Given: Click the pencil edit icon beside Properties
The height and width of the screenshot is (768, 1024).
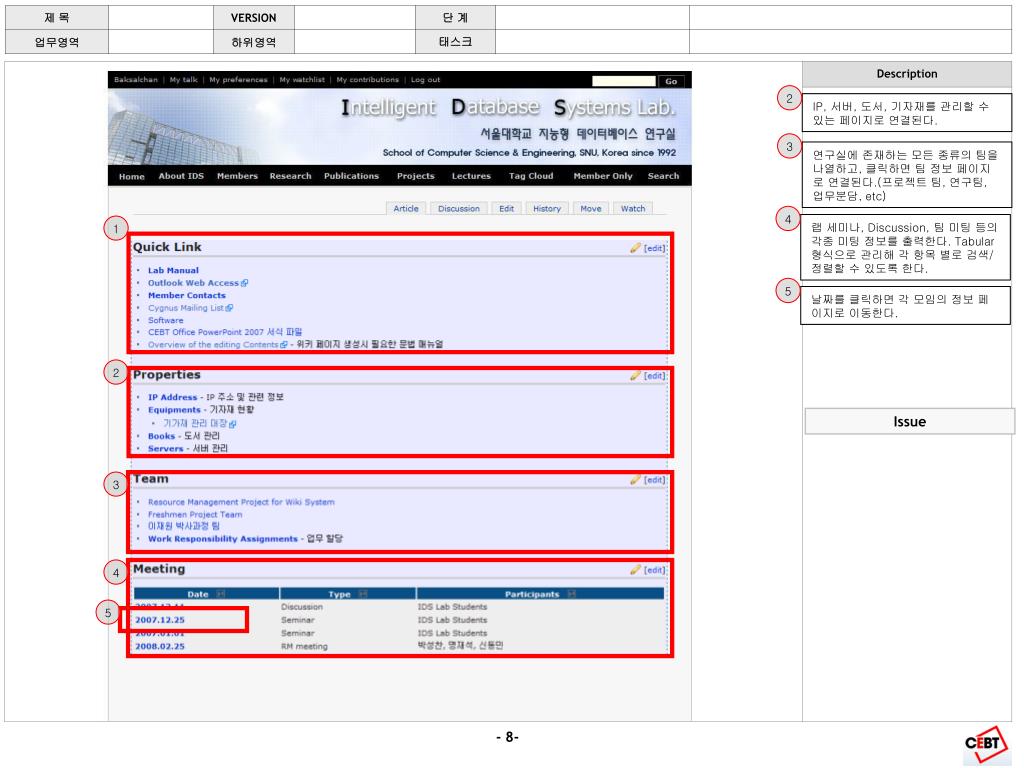Looking at the screenshot, I should pyautogui.click(x=635, y=376).
